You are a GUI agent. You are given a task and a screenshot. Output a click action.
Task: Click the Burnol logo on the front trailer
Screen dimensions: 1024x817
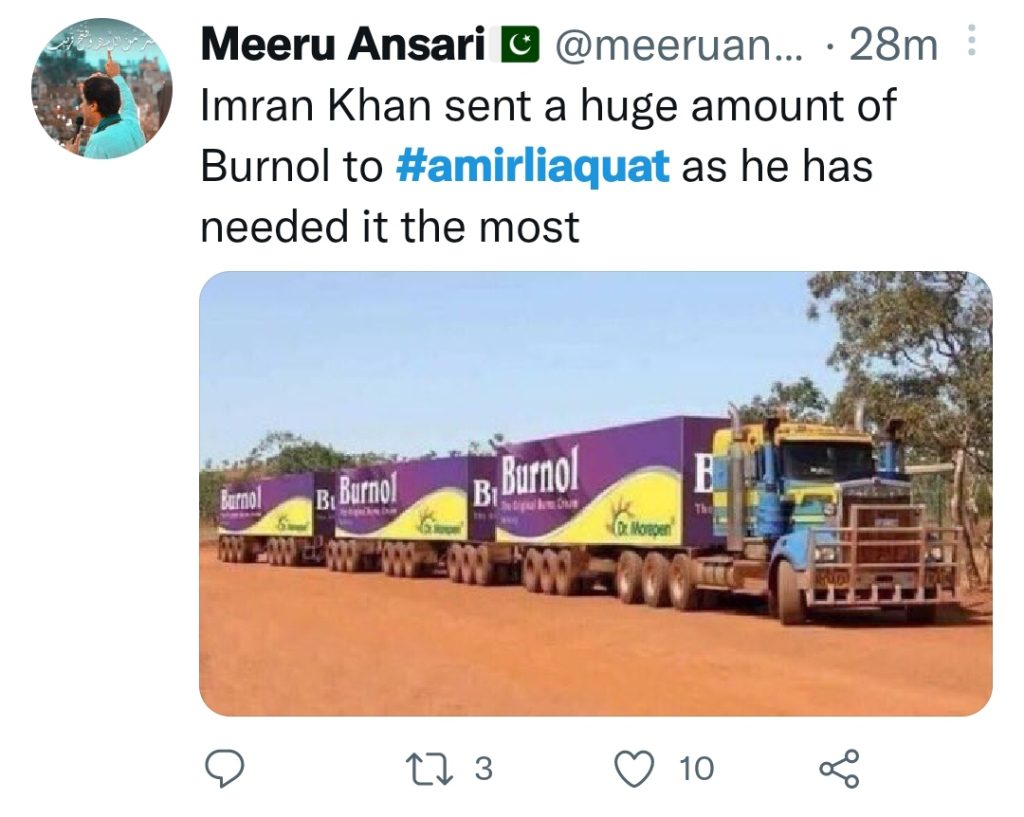(539, 472)
